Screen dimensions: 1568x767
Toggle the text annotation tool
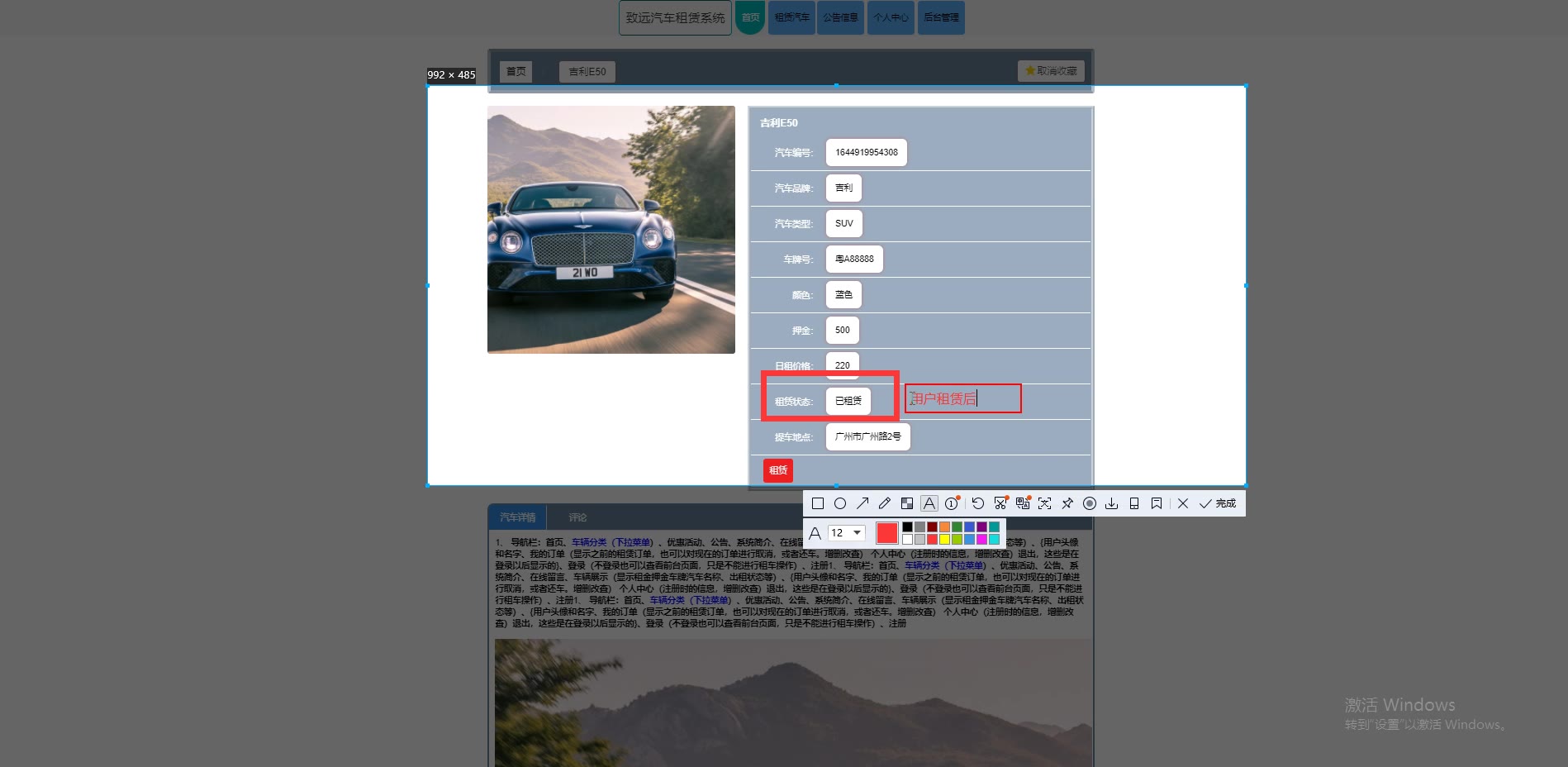coord(929,503)
